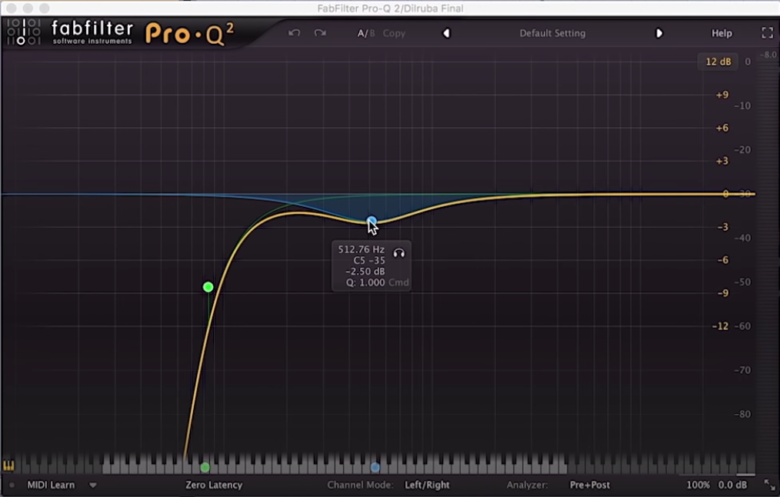Toggle the piano keyboard display icon
The height and width of the screenshot is (497, 780).
click(9, 466)
